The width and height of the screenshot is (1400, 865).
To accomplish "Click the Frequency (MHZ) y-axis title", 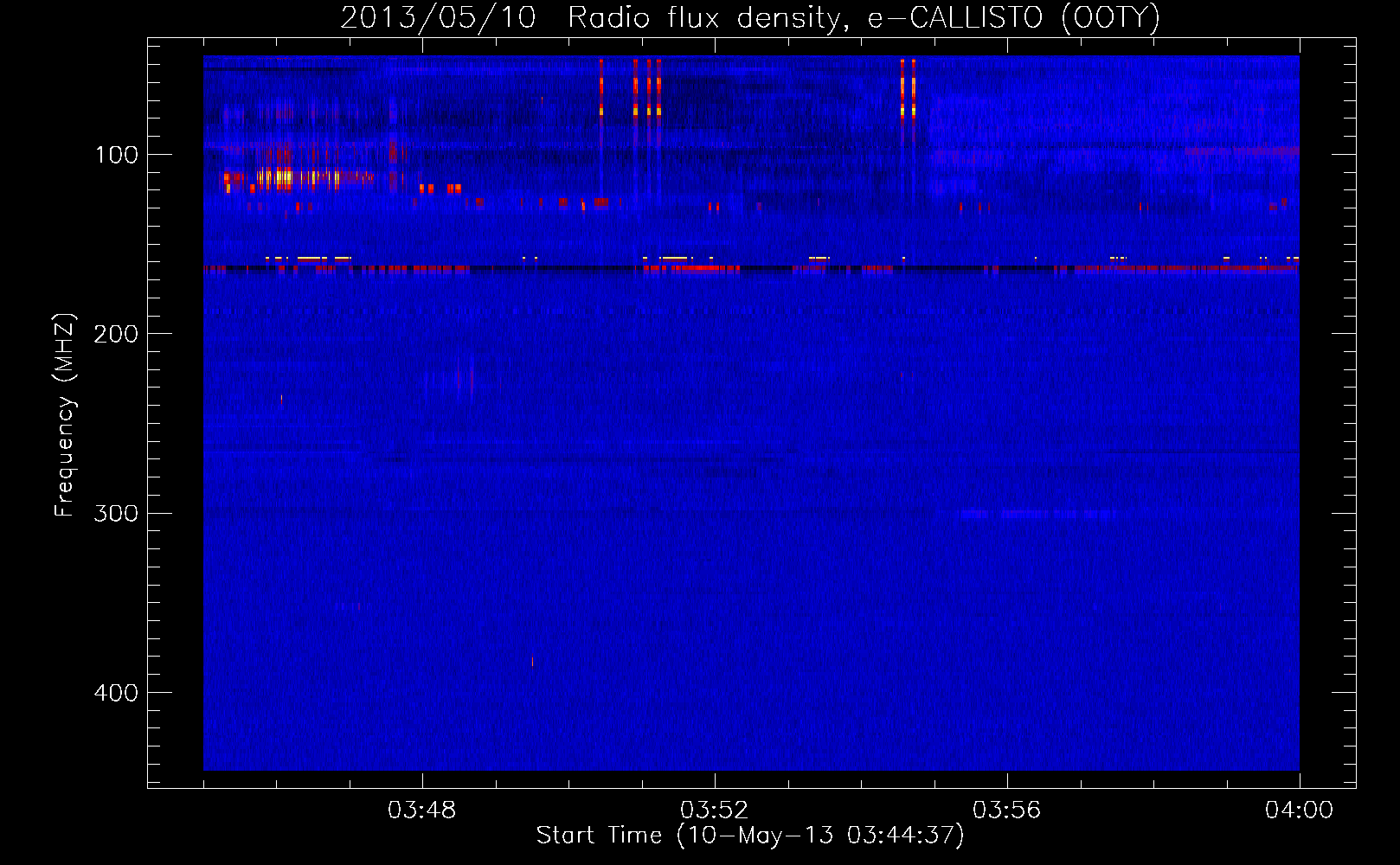I will pos(65,414).
